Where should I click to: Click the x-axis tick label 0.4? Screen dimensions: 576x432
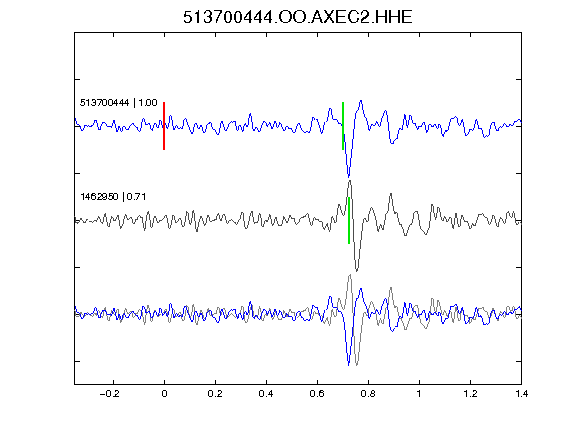tap(266, 394)
